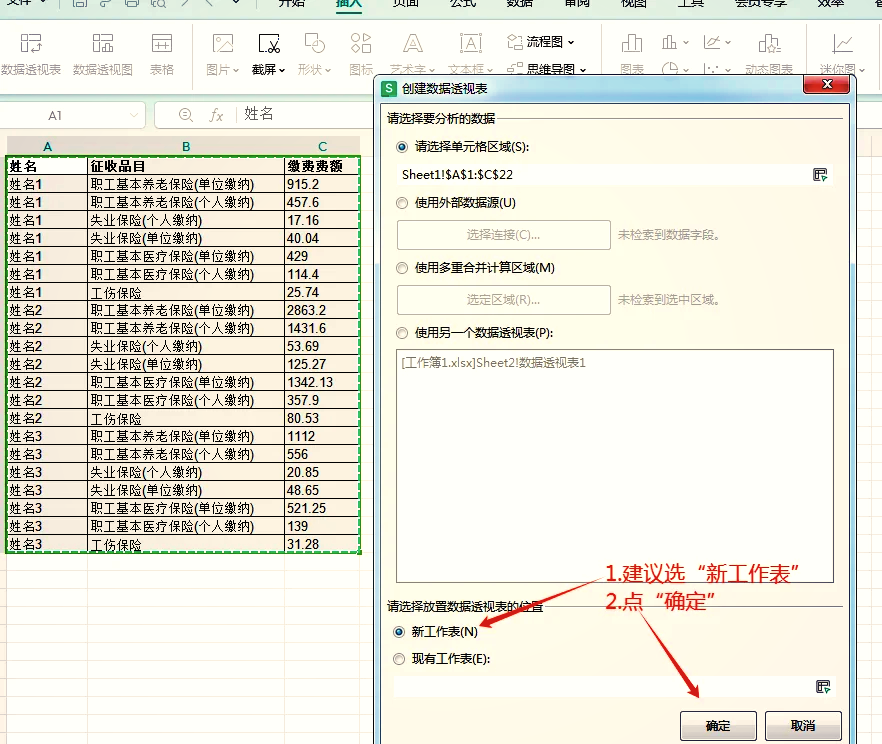Select 使用多重合并计算区域 radio option
Screen dimensions: 882x744
[x=402, y=268]
